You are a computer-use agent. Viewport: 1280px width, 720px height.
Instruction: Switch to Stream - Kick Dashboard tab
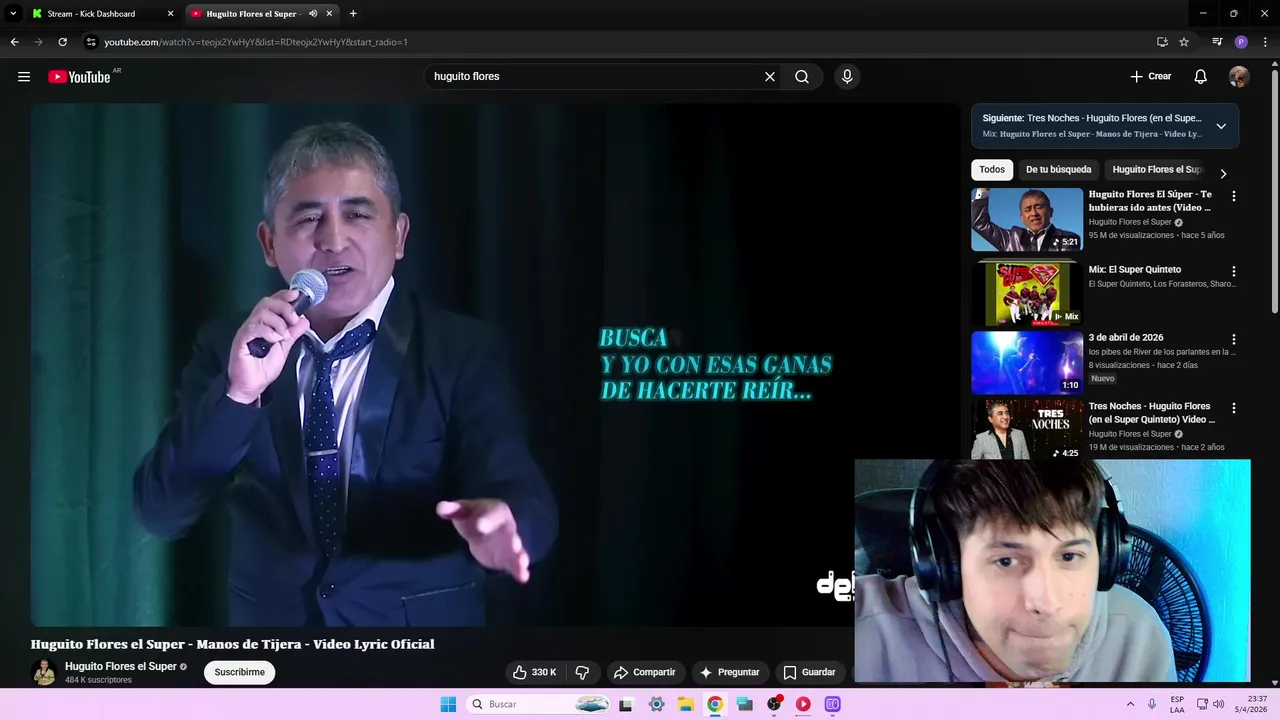91,14
